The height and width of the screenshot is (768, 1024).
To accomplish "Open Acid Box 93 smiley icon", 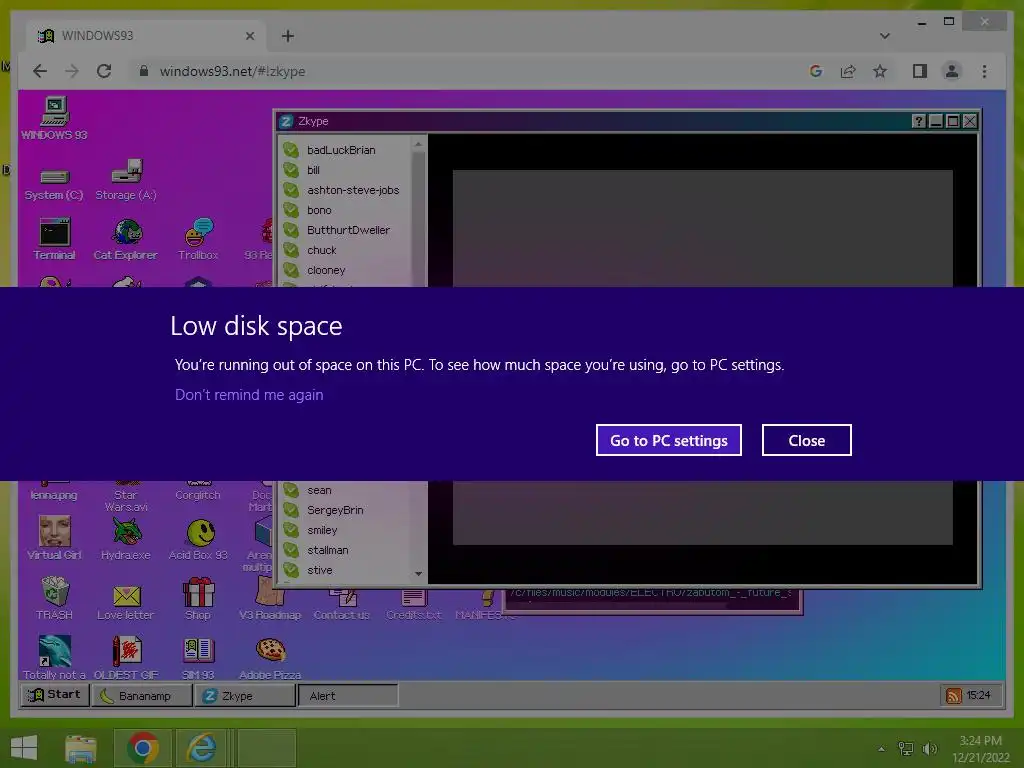I will pyautogui.click(x=198, y=539).
